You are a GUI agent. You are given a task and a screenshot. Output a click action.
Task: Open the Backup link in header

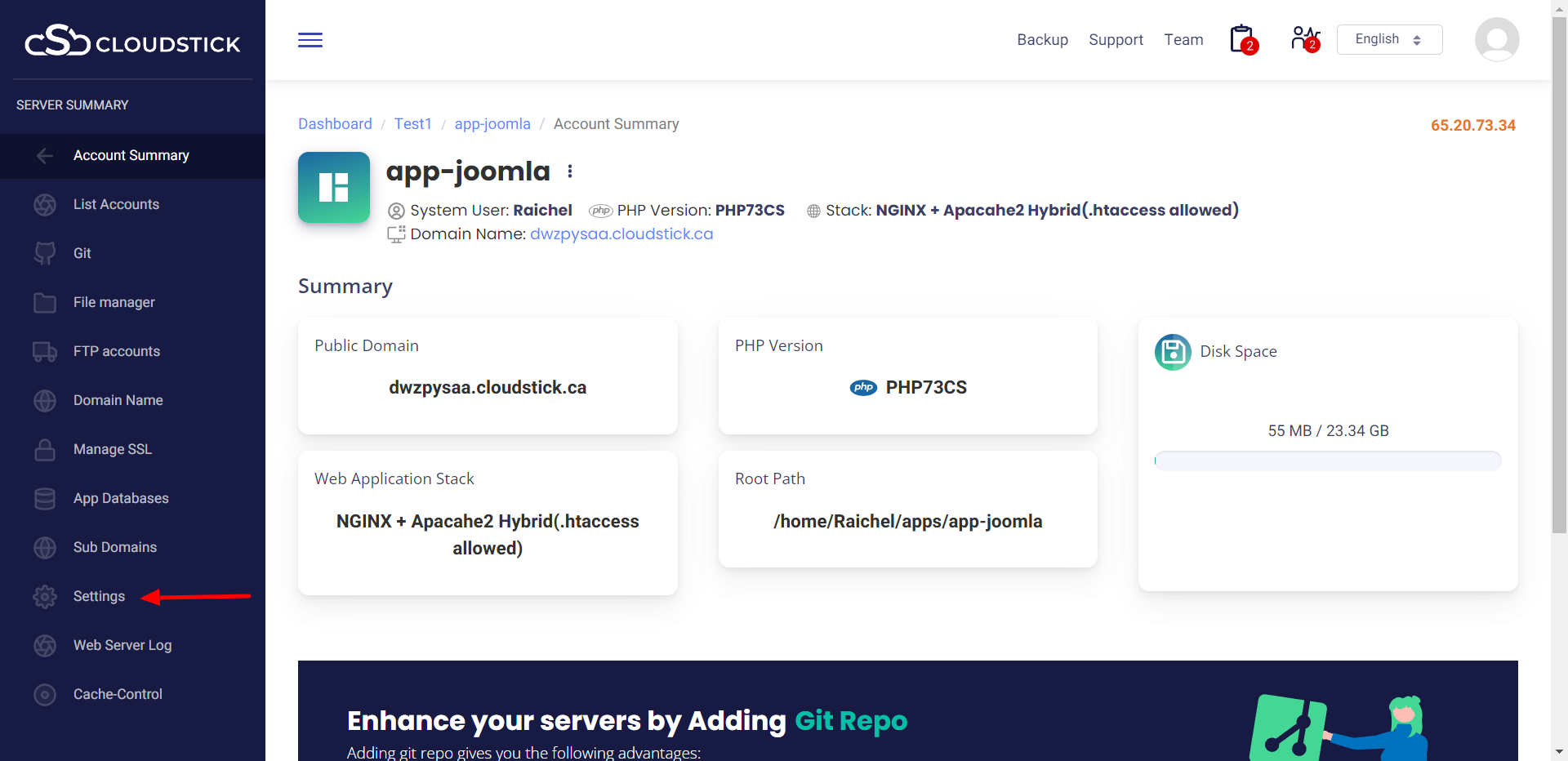tap(1042, 39)
